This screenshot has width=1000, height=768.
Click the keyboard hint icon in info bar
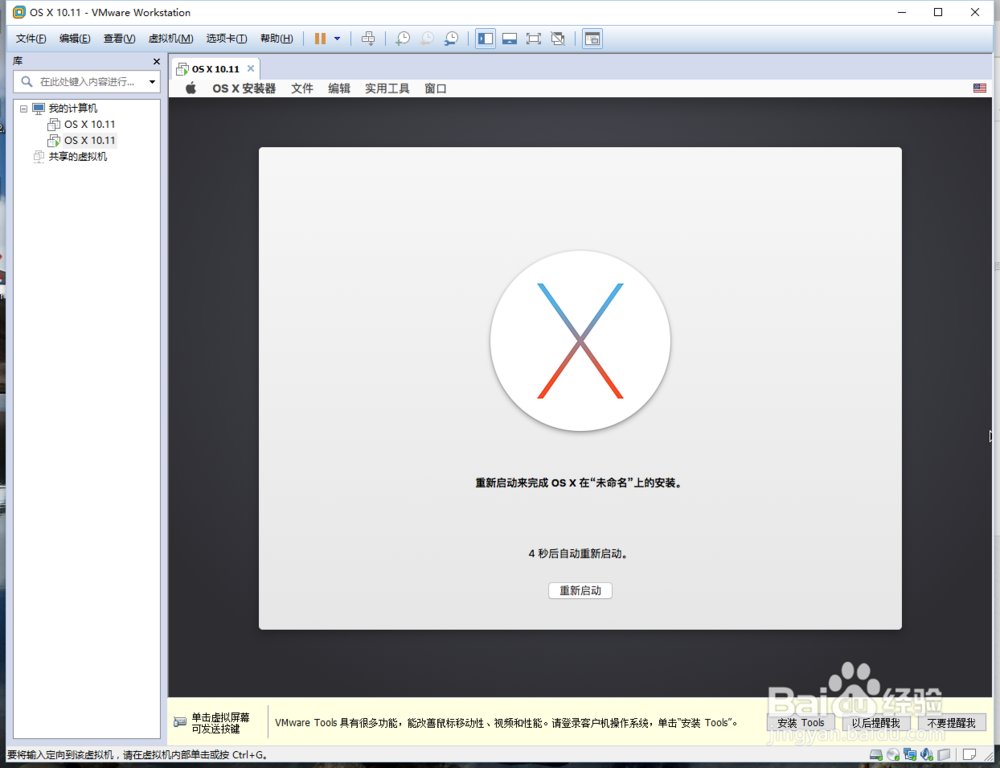coord(180,722)
